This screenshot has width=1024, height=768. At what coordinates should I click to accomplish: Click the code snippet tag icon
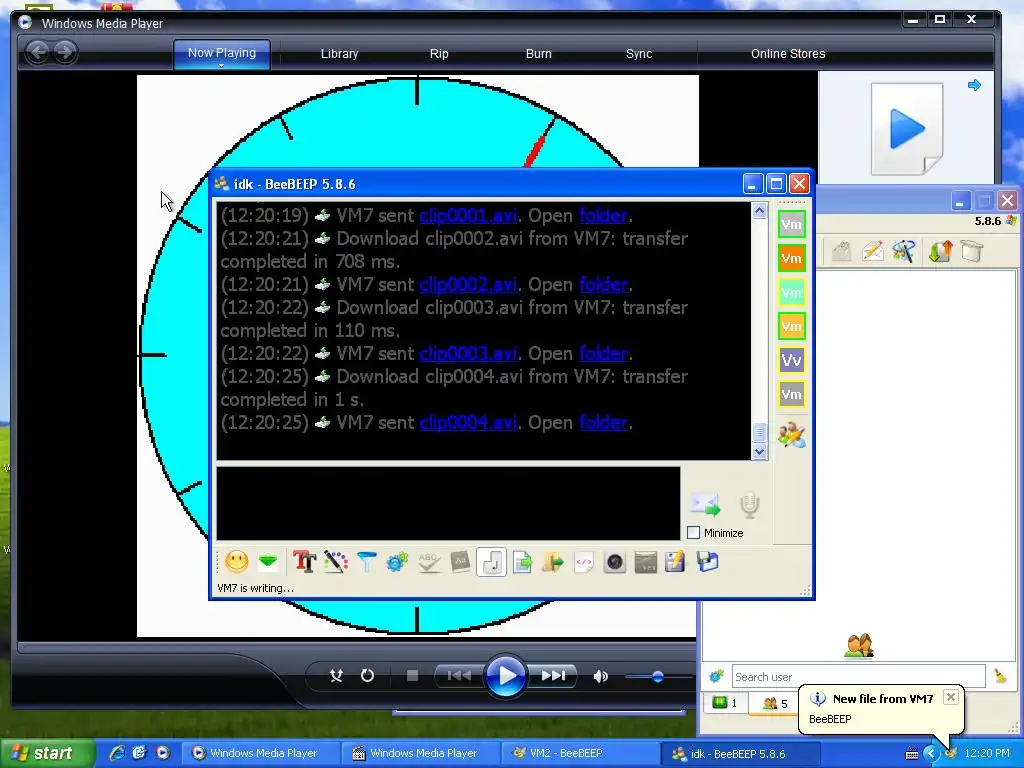point(584,562)
